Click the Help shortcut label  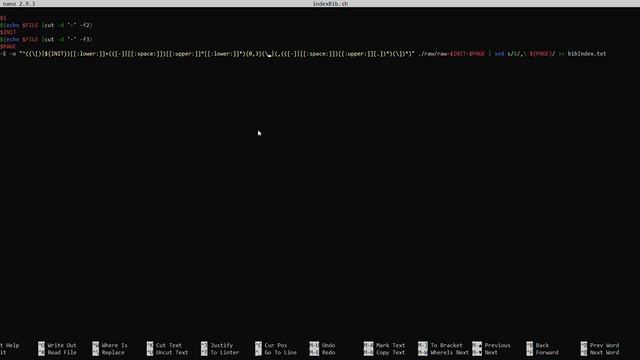pos(12,345)
